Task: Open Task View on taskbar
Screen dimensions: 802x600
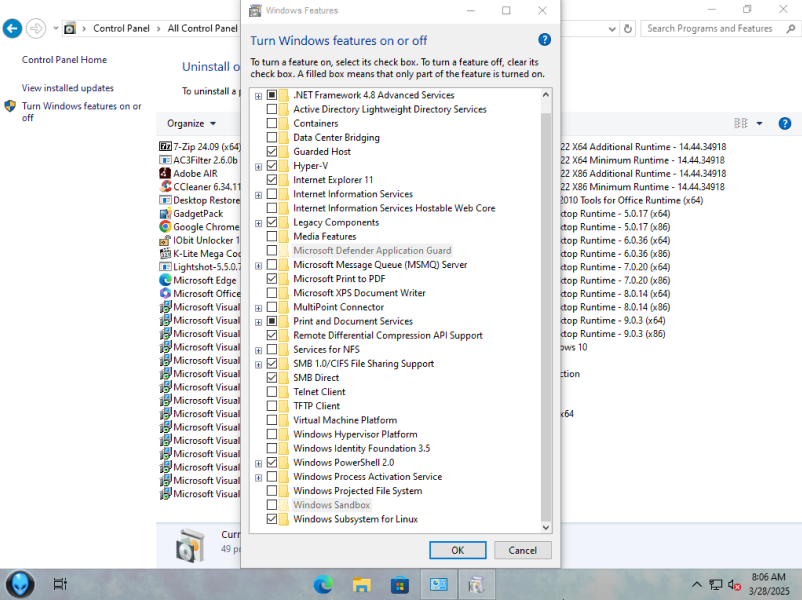Action: point(60,584)
